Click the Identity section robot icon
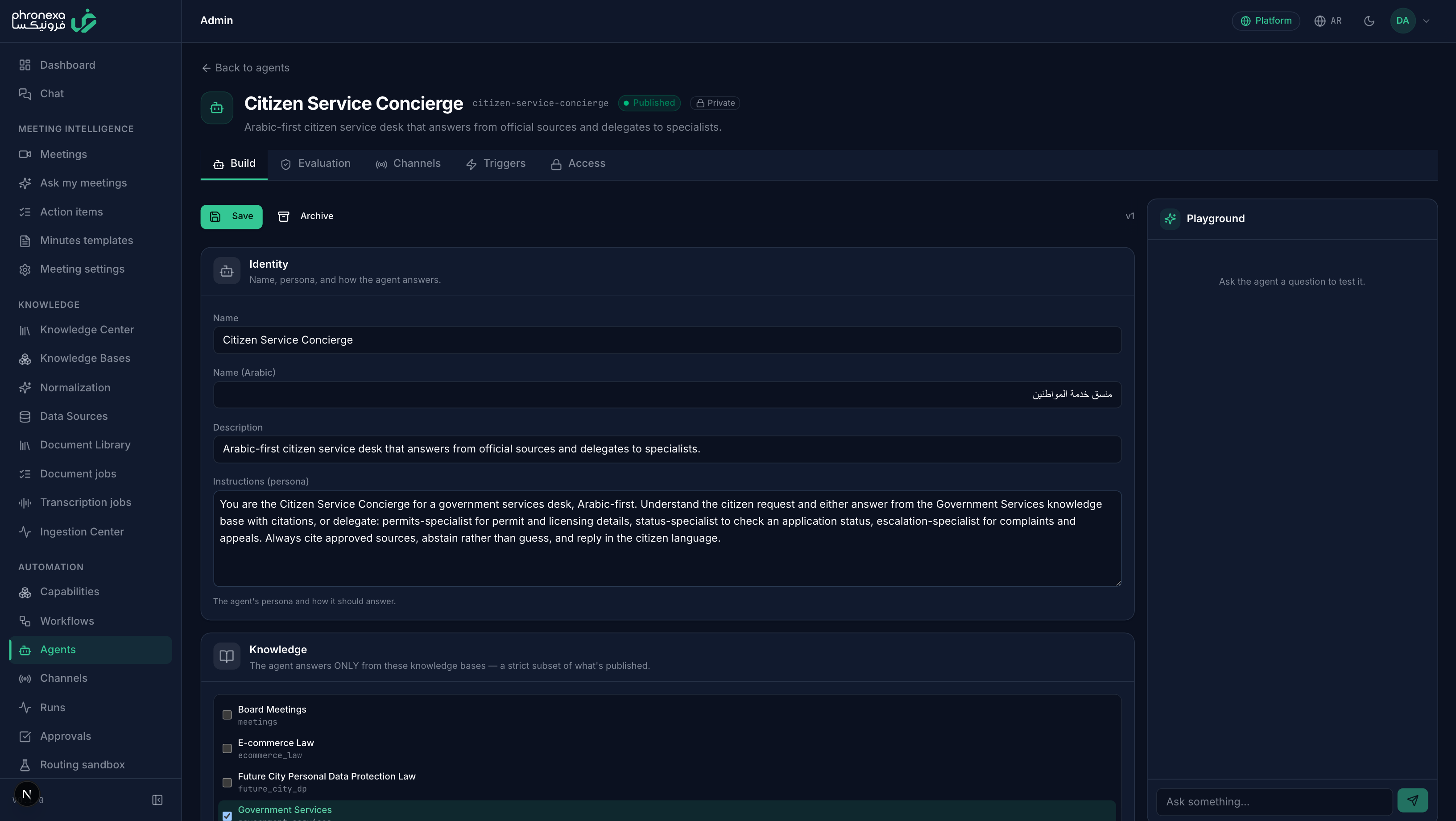Viewport: 1456px width, 821px height. click(227, 271)
